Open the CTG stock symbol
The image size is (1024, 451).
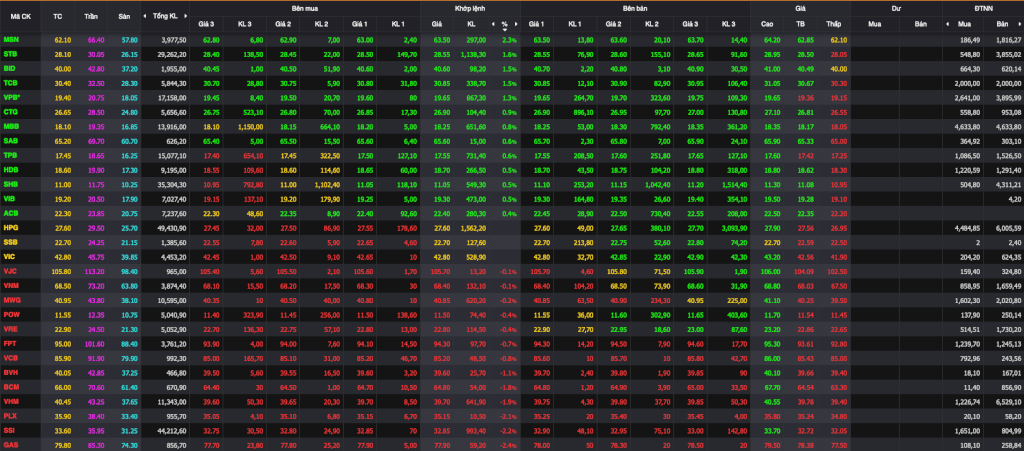pyautogui.click(x=10, y=110)
